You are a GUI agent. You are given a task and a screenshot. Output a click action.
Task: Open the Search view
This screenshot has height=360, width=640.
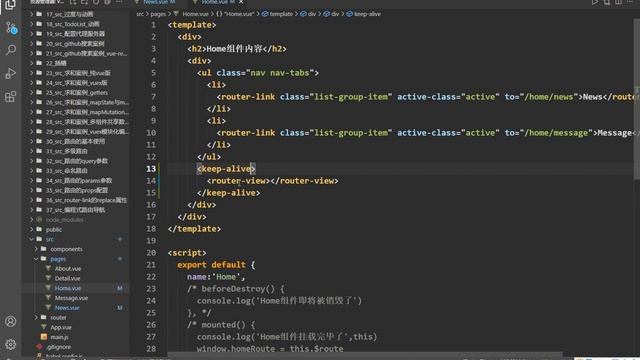click(x=11, y=50)
